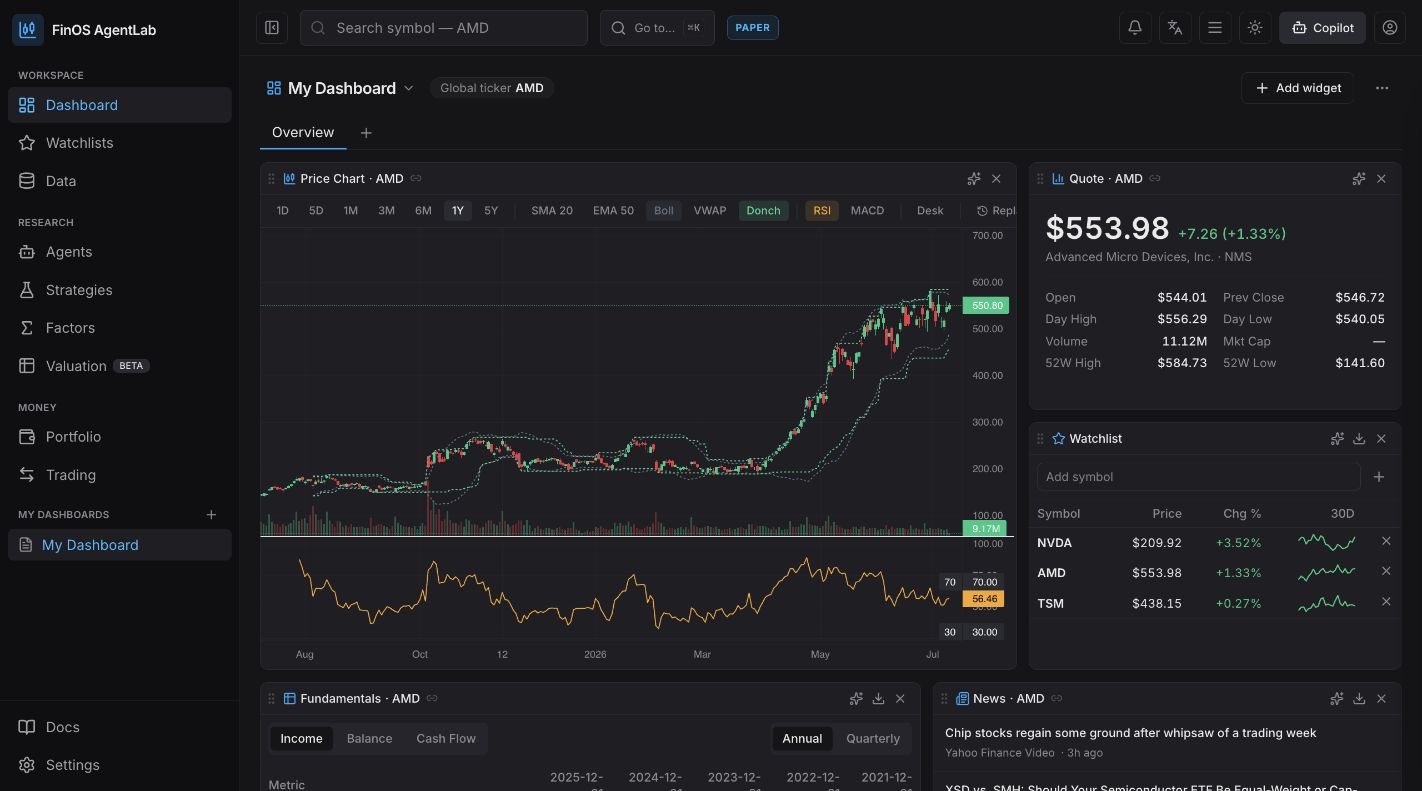
Task: Select the 3M chart range
Action: (x=386, y=211)
